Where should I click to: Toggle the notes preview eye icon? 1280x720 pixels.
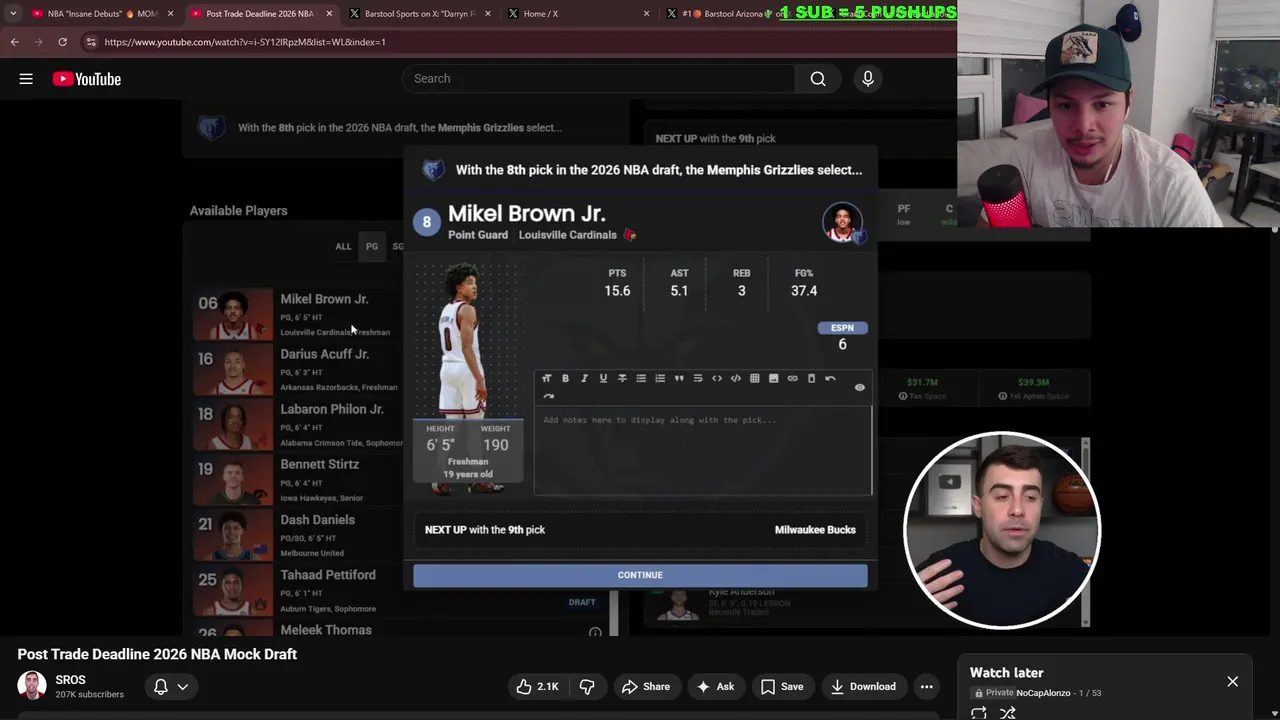tap(859, 387)
